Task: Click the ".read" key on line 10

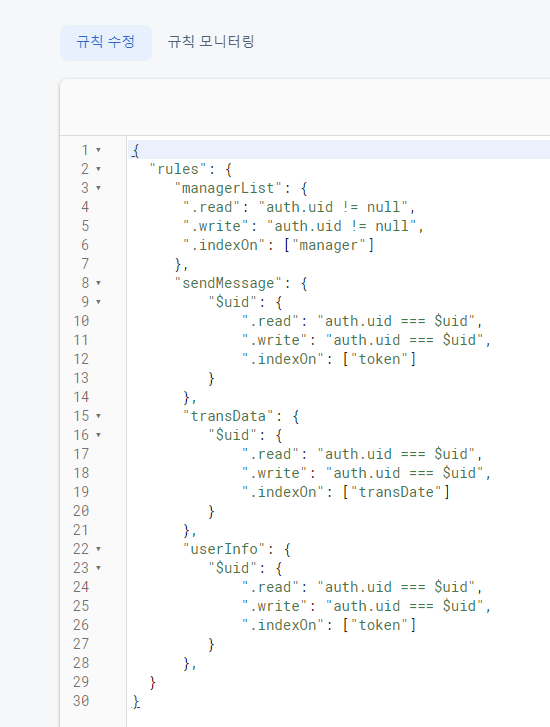Action: click(270, 321)
